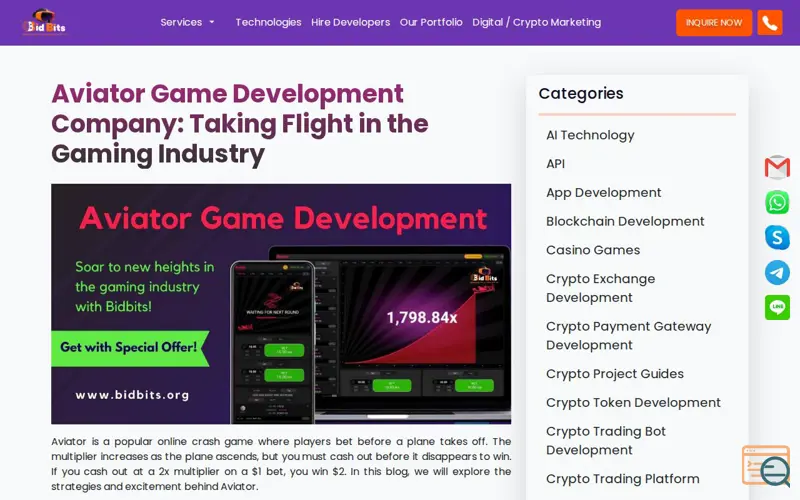Image resolution: width=800 pixels, height=500 pixels.
Task: Click the orange phone call icon
Action: [x=770, y=22]
